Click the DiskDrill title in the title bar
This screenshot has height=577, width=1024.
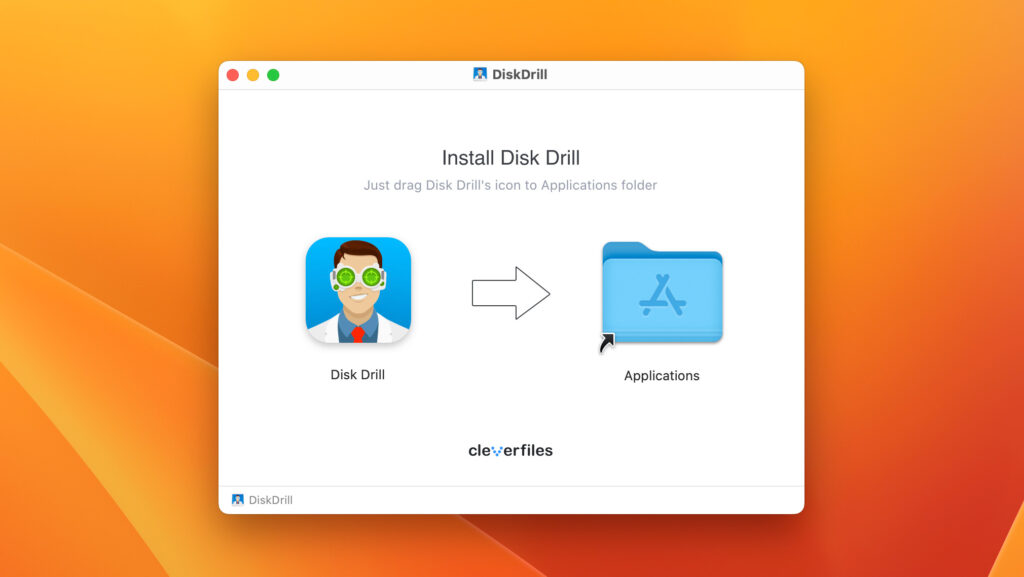[519, 73]
